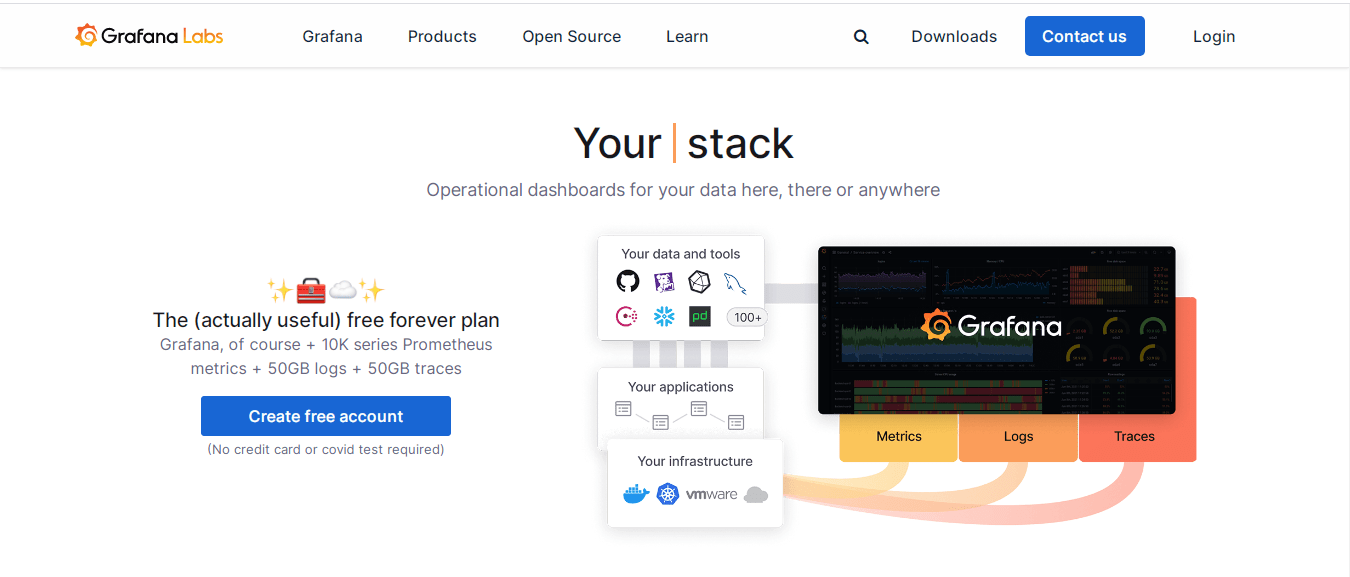The height and width of the screenshot is (577, 1350).
Task: Click the Contact us button
Action: click(1084, 35)
